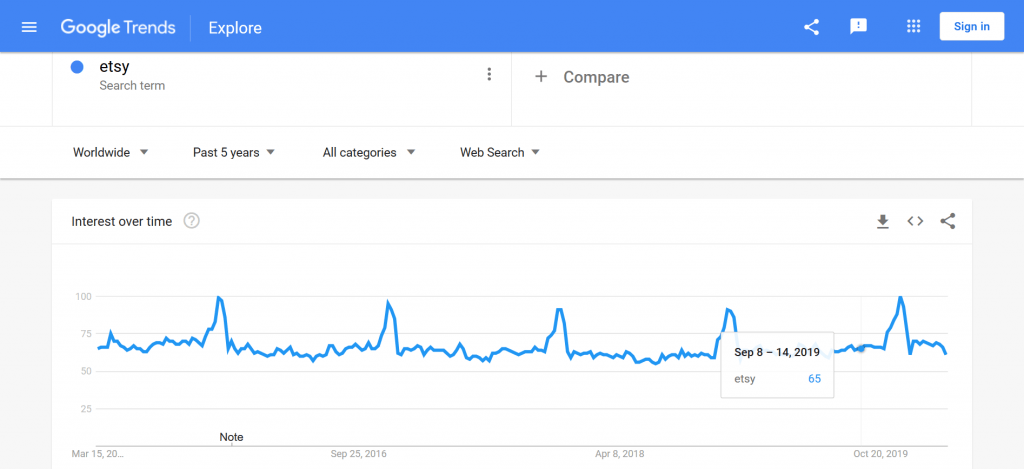This screenshot has width=1024, height=469.
Task: Share the Interest over time chart
Action: click(x=948, y=221)
